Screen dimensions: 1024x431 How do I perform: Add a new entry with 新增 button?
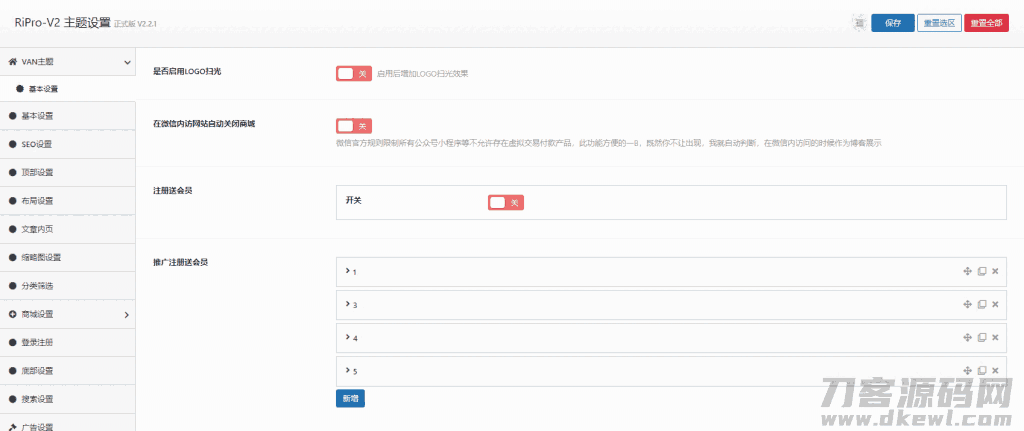tap(350, 398)
